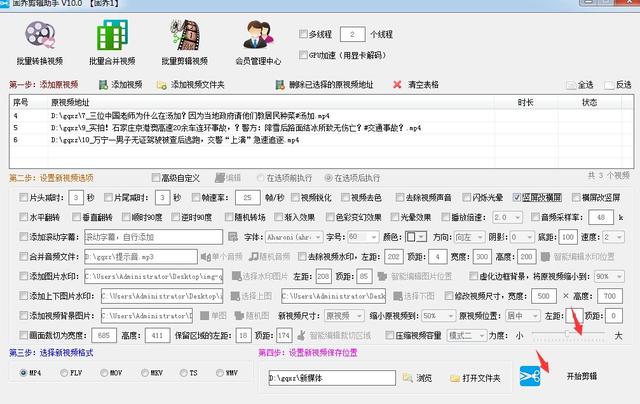640x404 pixels.
Task: Enable the 多线程 checkbox
Action: click(303, 34)
